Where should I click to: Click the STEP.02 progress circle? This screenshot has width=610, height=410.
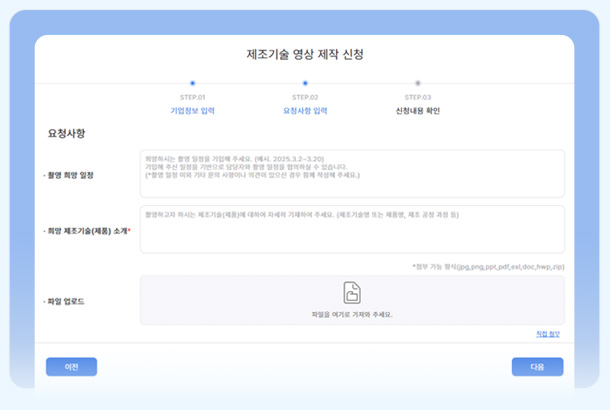pos(305,83)
